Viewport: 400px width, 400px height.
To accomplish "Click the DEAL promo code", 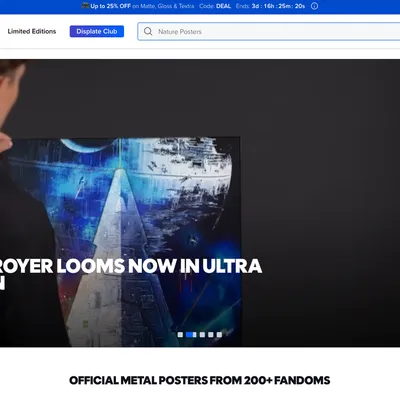I will (223, 6).
